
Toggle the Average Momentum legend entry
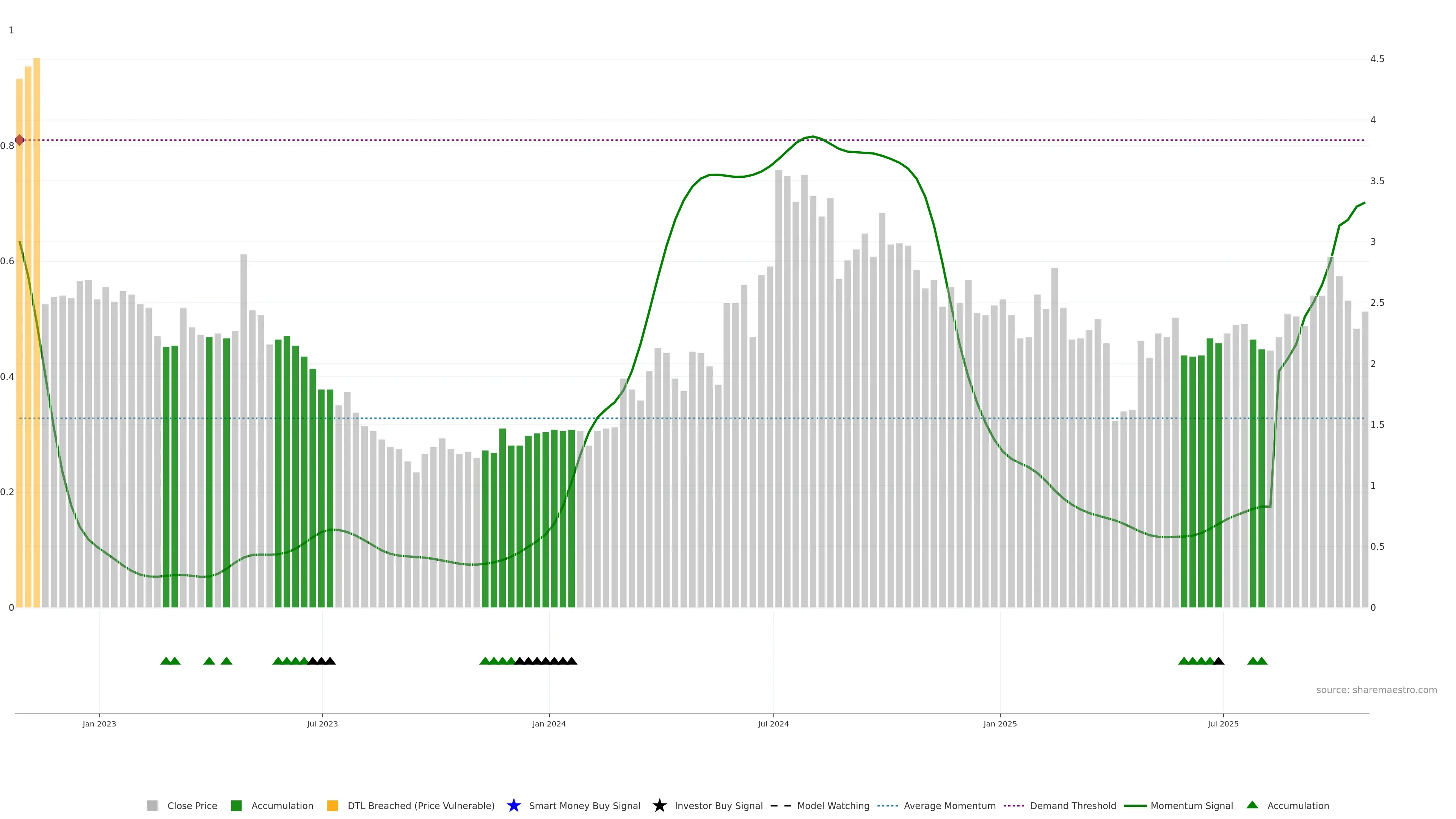click(949, 805)
